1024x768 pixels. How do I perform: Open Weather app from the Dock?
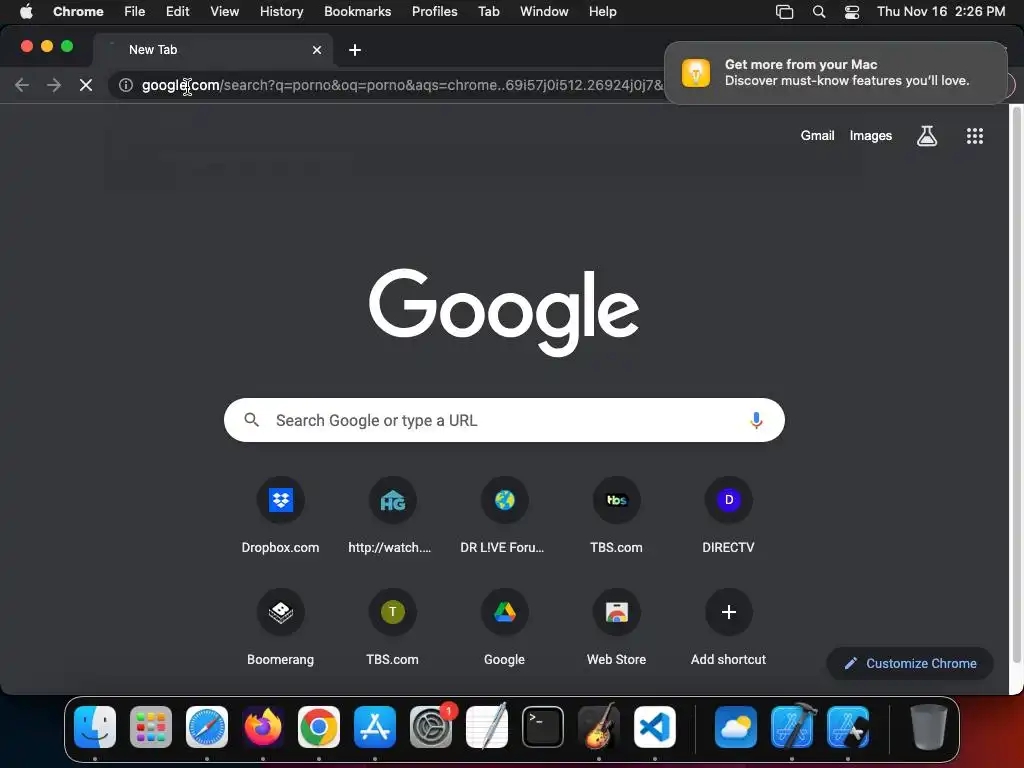tap(735, 726)
